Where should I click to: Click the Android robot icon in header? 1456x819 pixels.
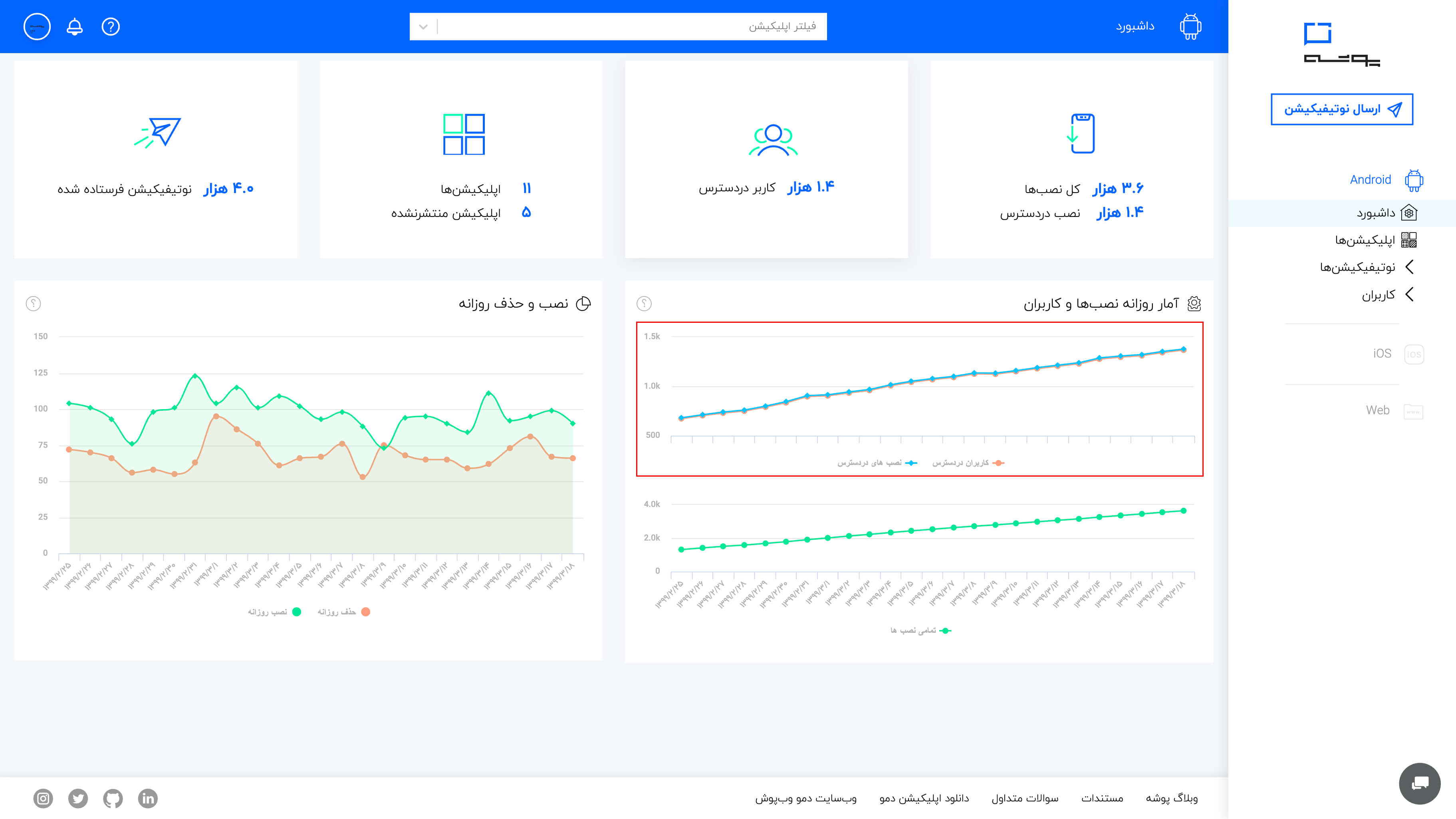pos(1190,27)
